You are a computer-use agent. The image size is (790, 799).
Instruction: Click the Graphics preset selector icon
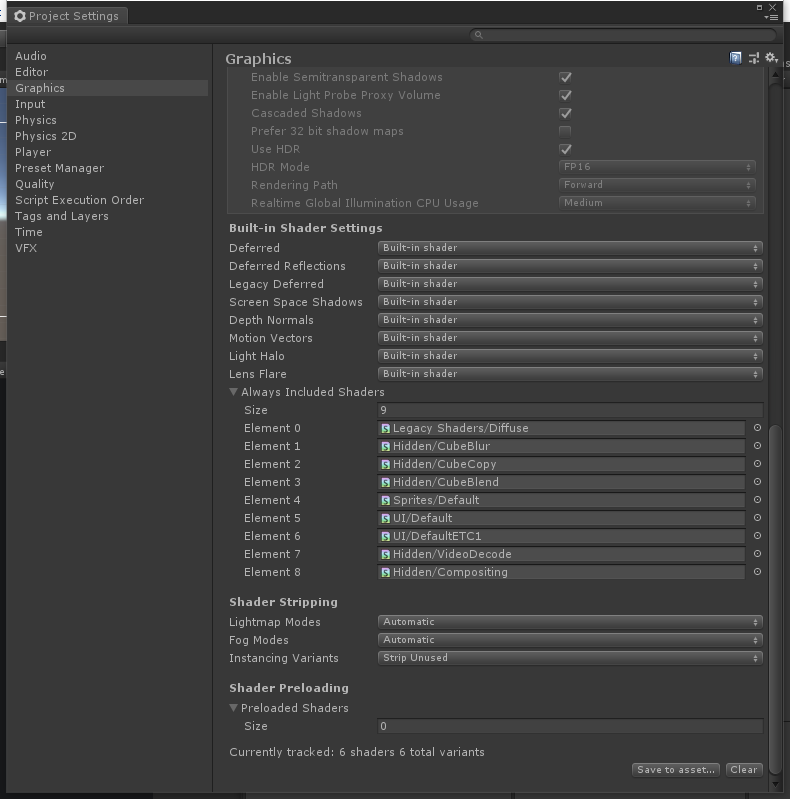click(x=753, y=58)
